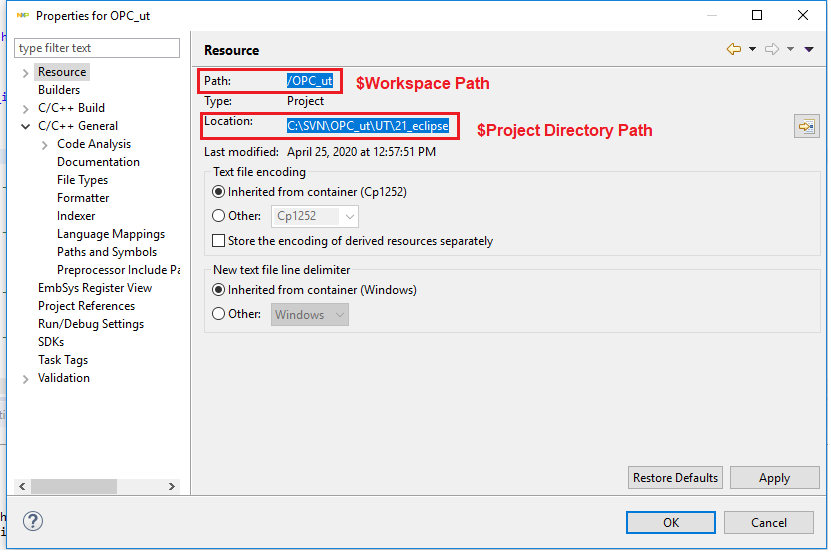The width and height of the screenshot is (831, 552).
Task: Select Other text file encoding radio
Action: pos(219,215)
